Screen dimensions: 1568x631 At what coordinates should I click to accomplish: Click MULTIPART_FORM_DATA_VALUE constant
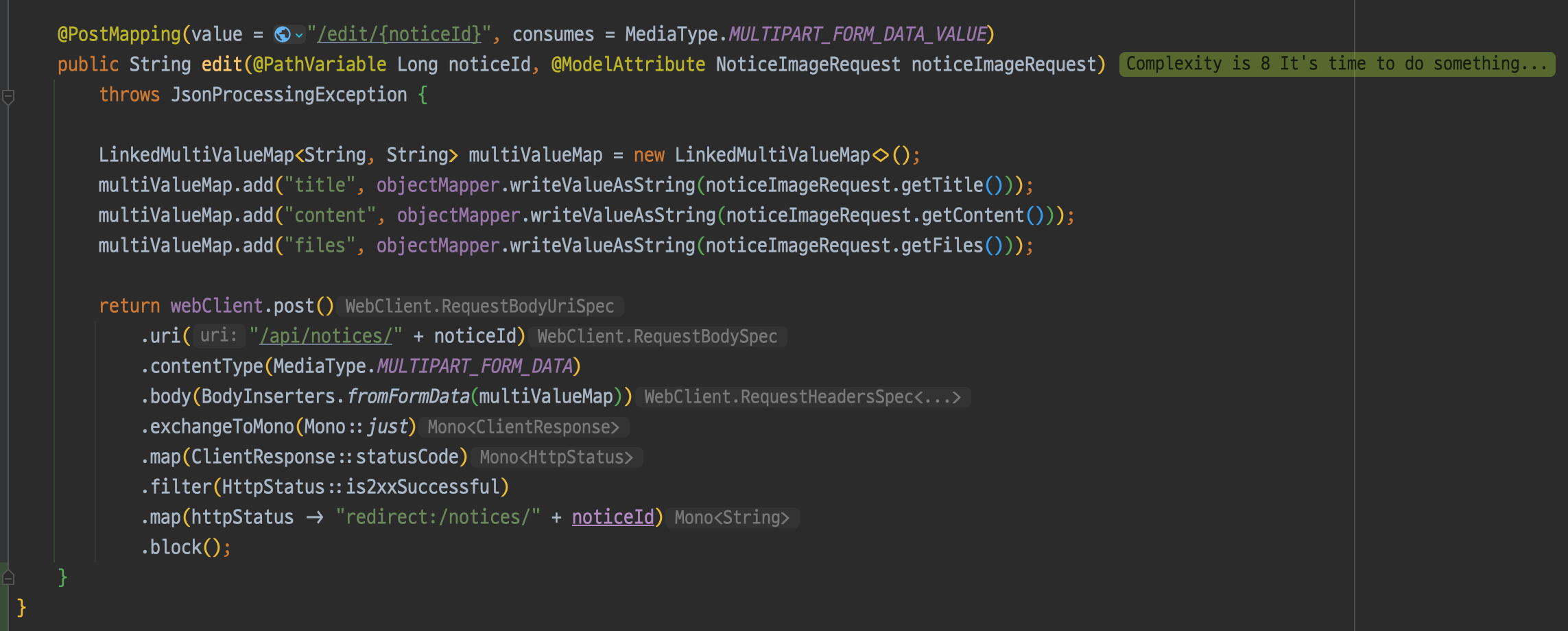(x=857, y=34)
